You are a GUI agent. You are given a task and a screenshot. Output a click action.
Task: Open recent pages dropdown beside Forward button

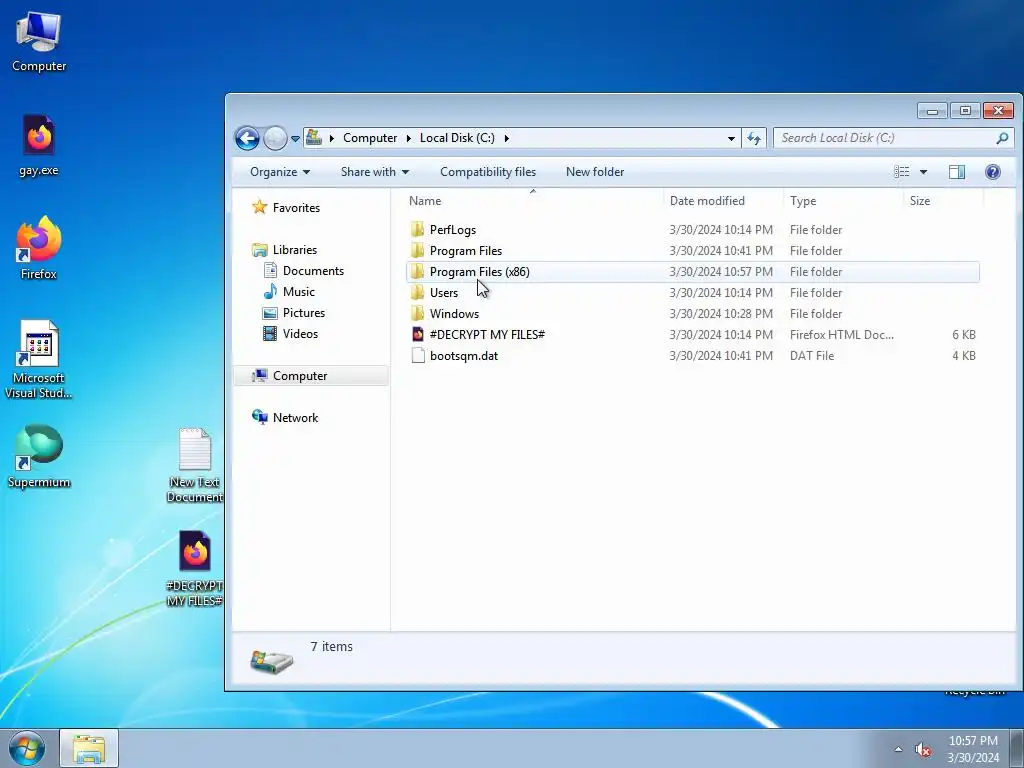[x=295, y=138]
